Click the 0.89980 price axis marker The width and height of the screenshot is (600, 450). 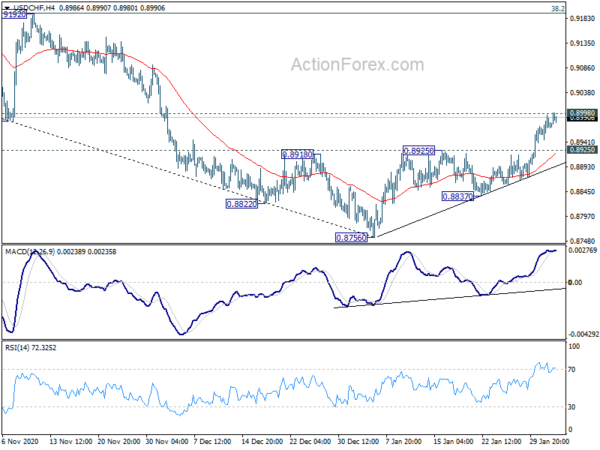tap(582, 113)
